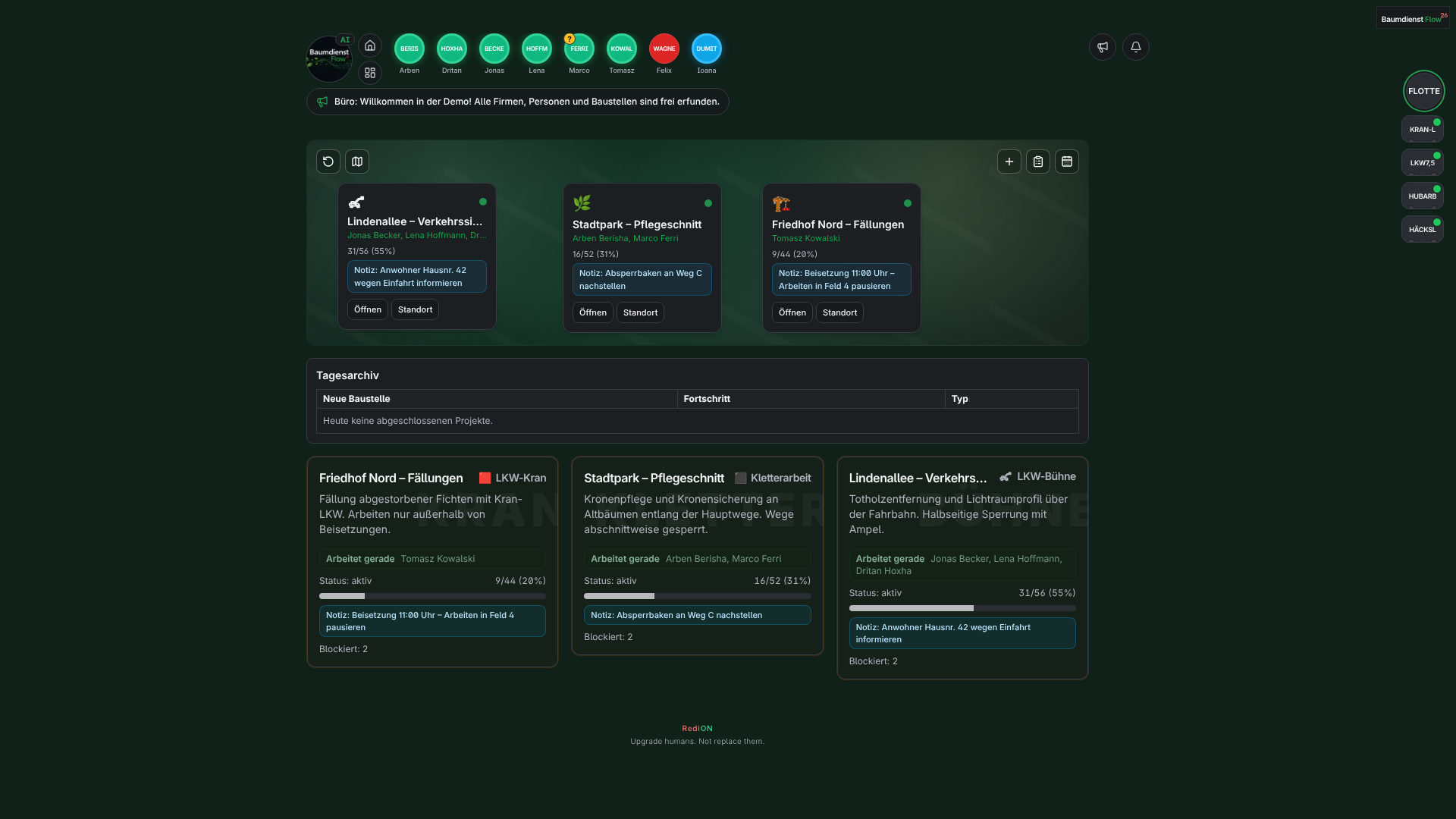Viewport: 1456px width, 819px height.
Task: Open the notifications bell
Action: click(1136, 47)
